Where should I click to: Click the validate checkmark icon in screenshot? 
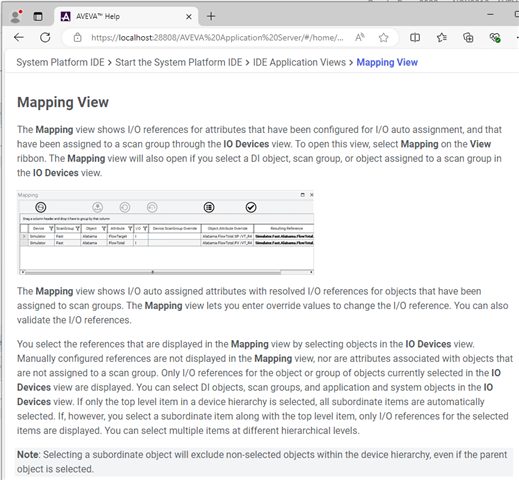pyautogui.click(x=251, y=207)
